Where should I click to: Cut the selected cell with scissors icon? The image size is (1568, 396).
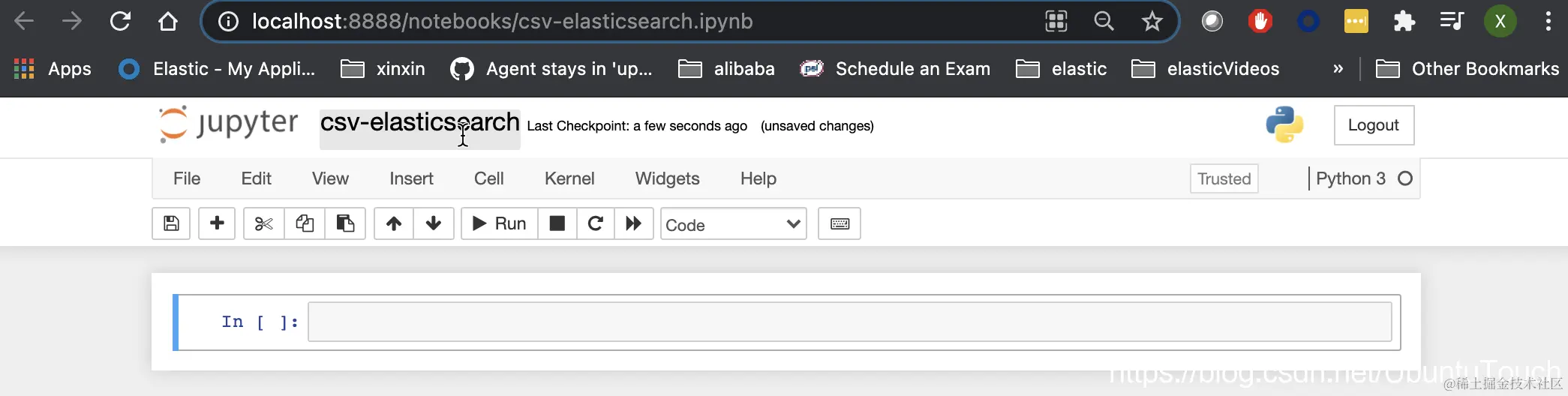(x=264, y=223)
